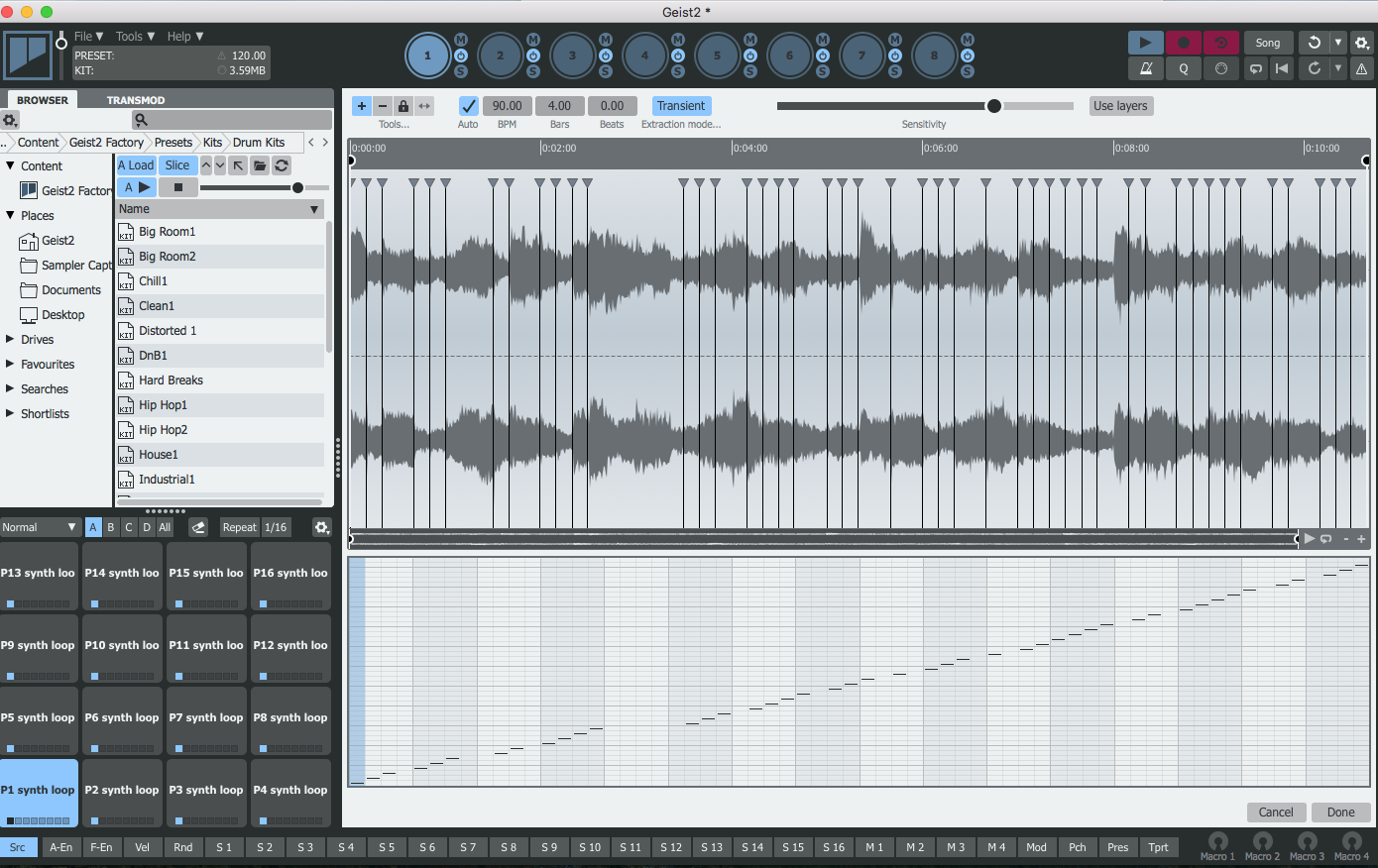This screenshot has height=868, width=1378.
Task: Click the lock slice tool icon
Action: [x=403, y=106]
